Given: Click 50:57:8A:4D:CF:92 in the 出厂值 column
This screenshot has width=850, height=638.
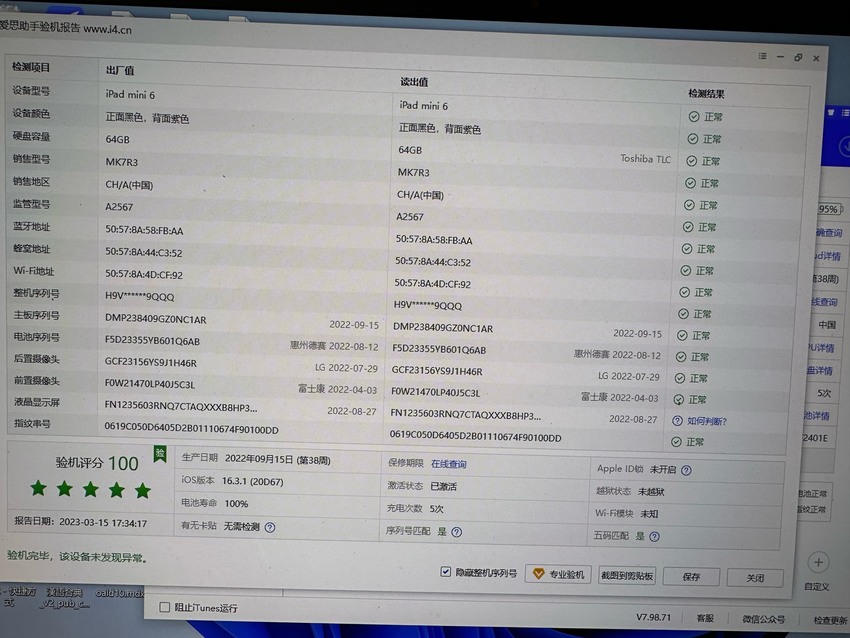Looking at the screenshot, I should coord(144,275).
